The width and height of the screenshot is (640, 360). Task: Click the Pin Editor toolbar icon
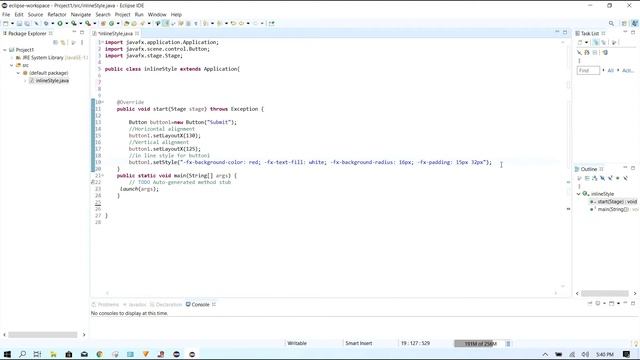(x=271, y=23)
